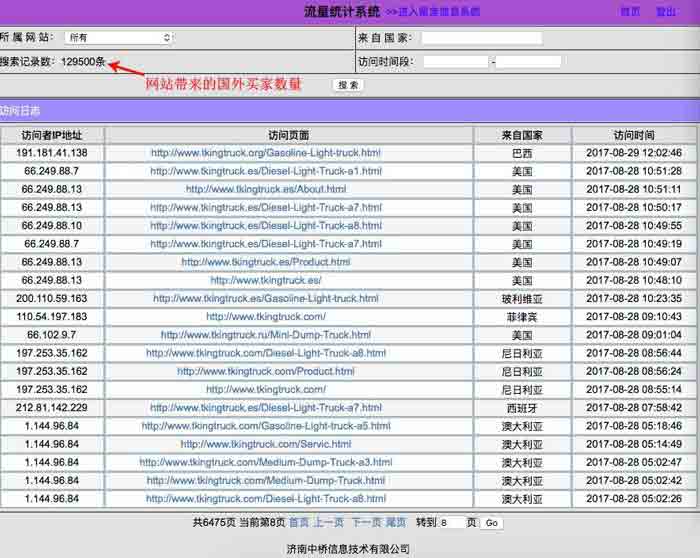Open the tkingtruck.com Servic.html link
Screen dimensions: 700x558
point(265,444)
